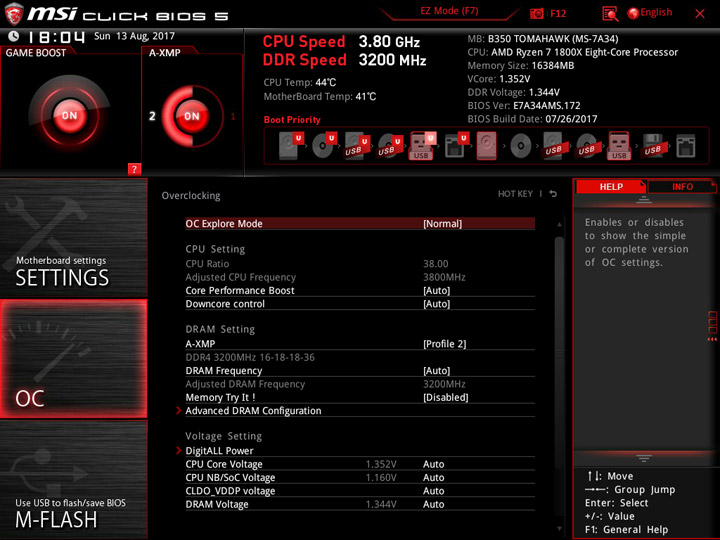Open the M-FLASH section
Viewport: 720px width, 540px height.
click(74, 479)
